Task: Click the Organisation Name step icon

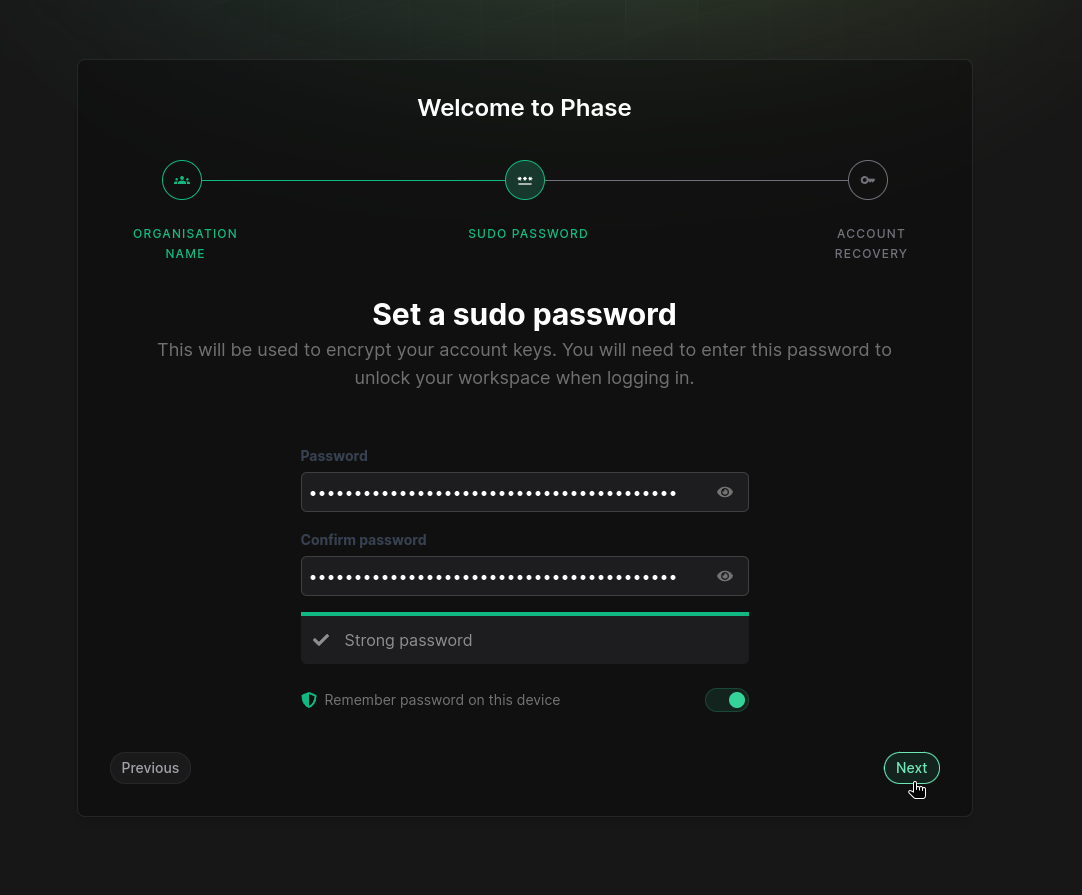Action: [x=181, y=180]
